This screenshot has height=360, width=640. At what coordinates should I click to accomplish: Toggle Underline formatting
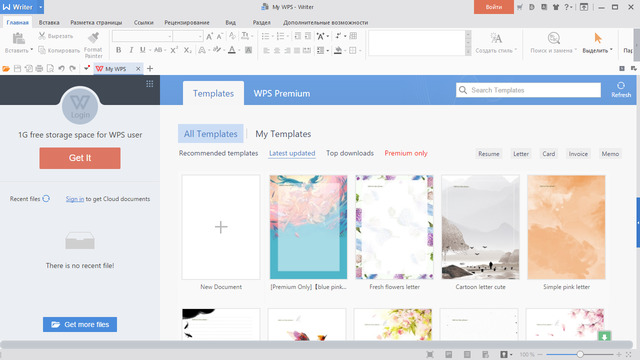click(x=142, y=50)
